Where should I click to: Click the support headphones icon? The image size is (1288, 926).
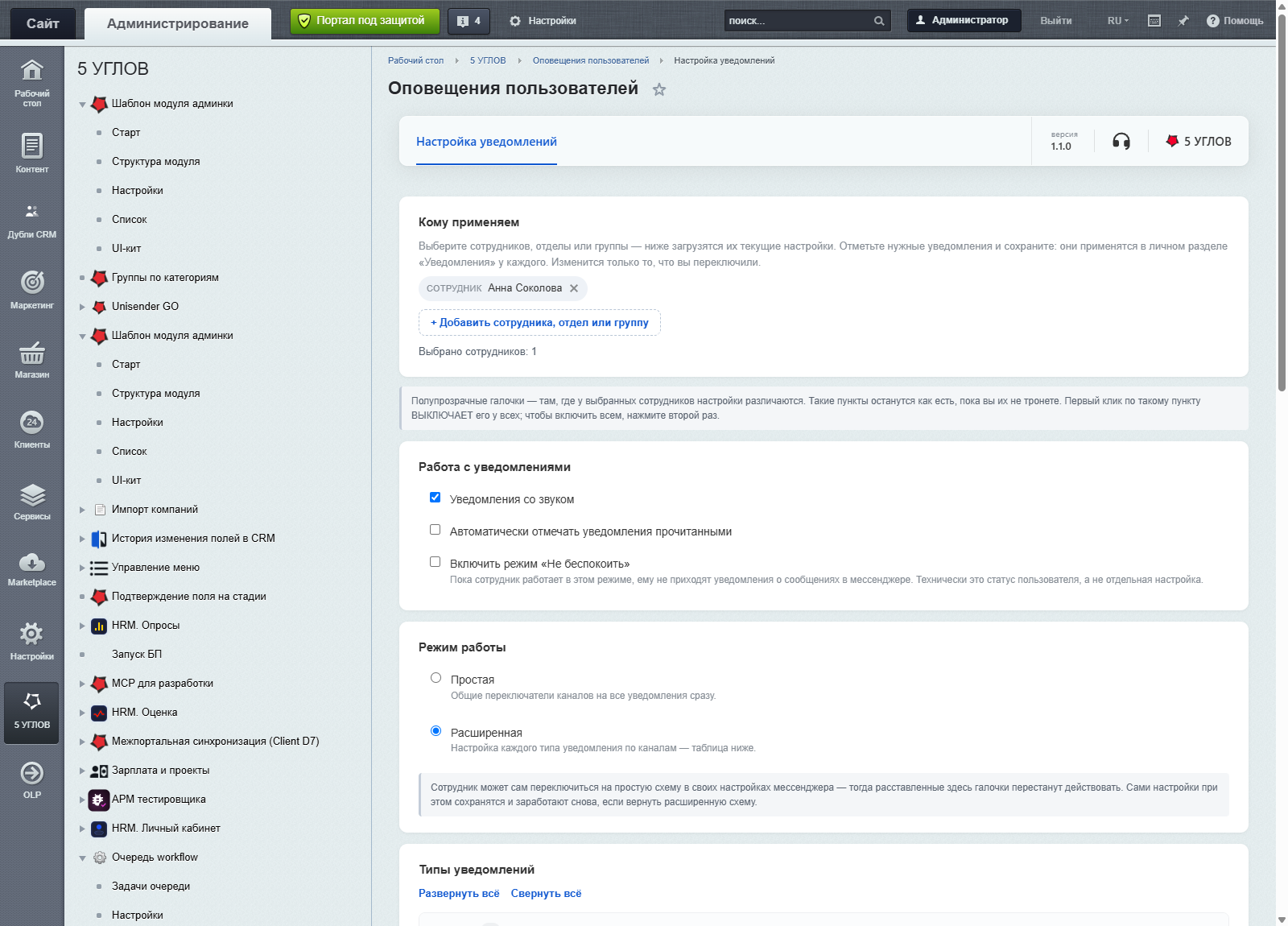coord(1121,142)
